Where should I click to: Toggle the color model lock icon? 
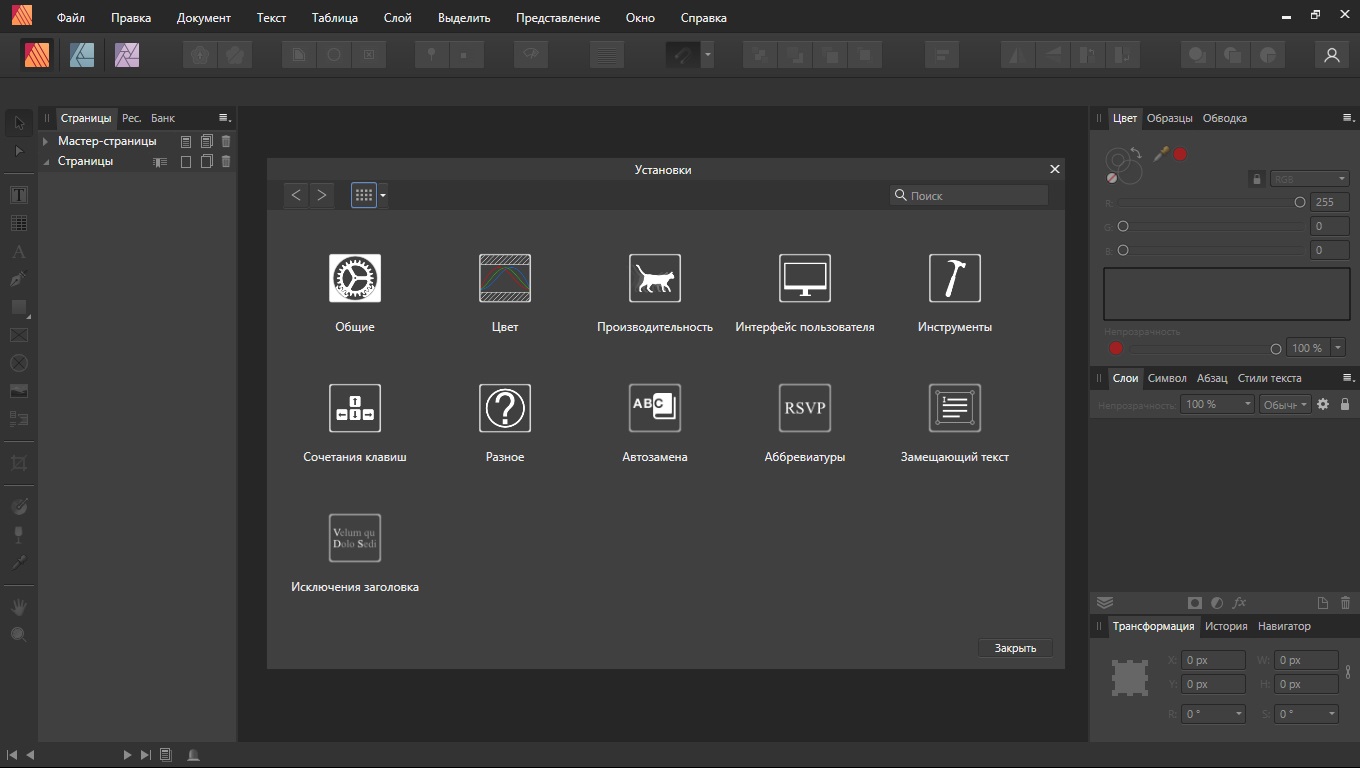(x=1257, y=179)
